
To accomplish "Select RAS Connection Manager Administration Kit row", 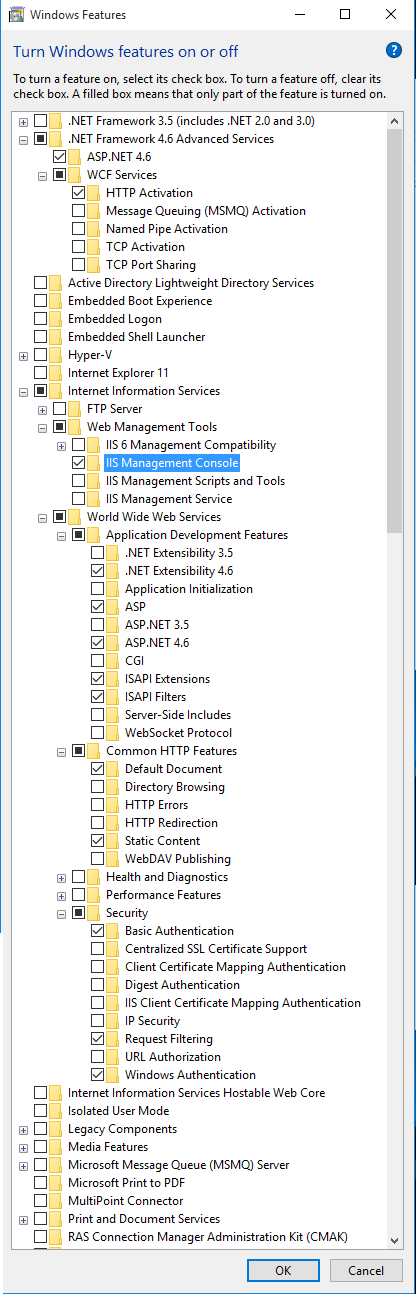I will pyautogui.click(x=207, y=1237).
